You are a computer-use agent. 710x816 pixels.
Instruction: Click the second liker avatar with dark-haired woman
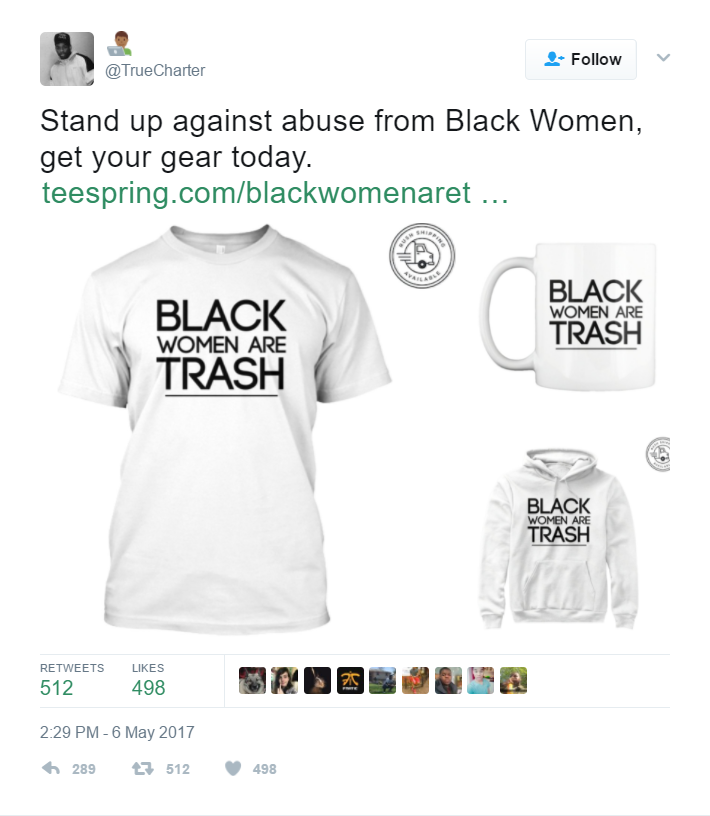[x=285, y=681]
